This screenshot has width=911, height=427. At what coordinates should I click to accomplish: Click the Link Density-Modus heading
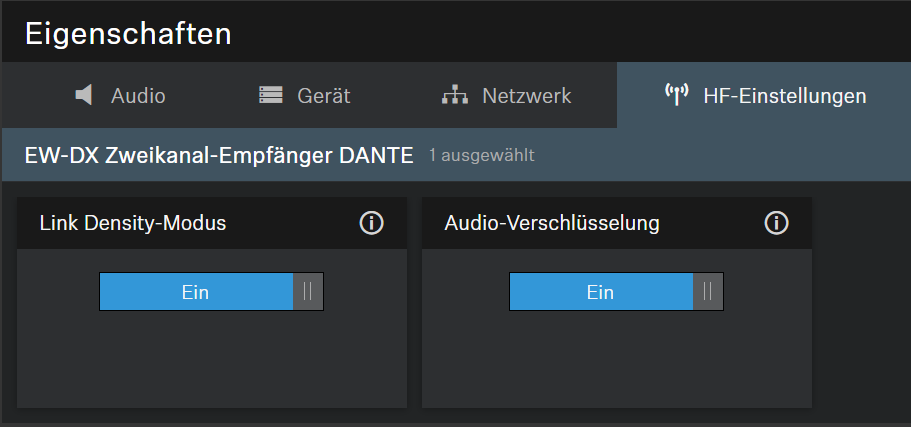coord(133,223)
